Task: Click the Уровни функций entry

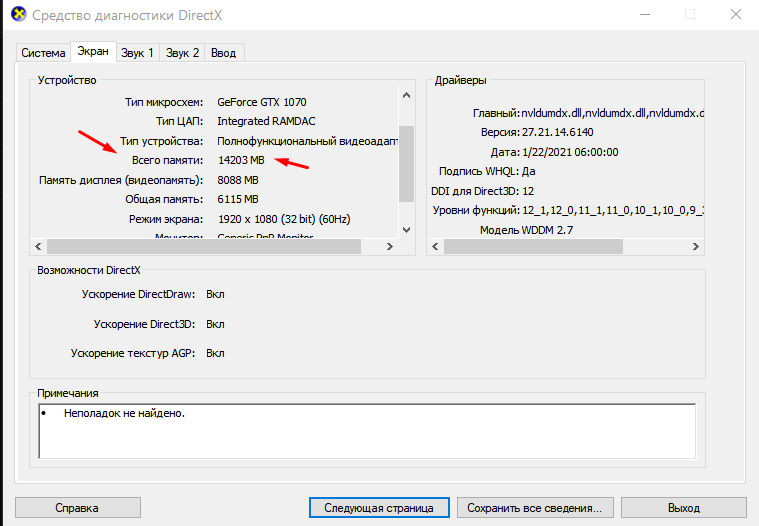Action: [x=568, y=210]
